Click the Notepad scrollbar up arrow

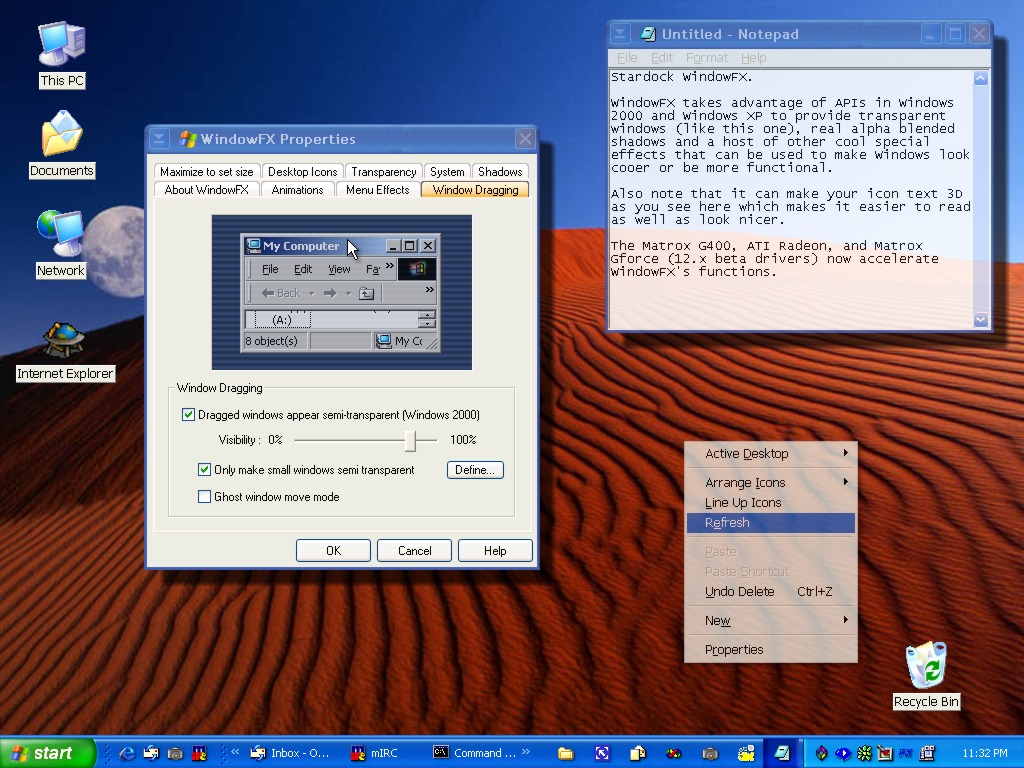pos(981,78)
